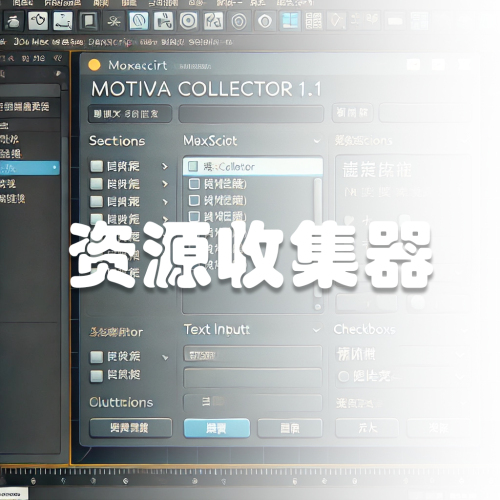Click the dark button below Oluttions
Screen dimensions: 500x500
click(131, 428)
